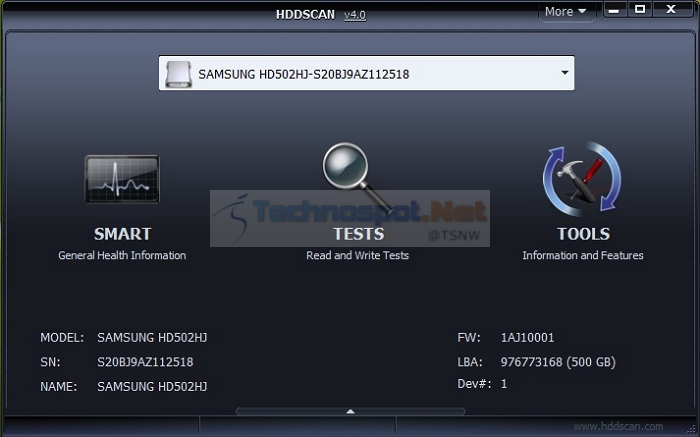Open the TOOLS hammer and screwdriver icon
This screenshot has width=700, height=437.
pos(582,179)
